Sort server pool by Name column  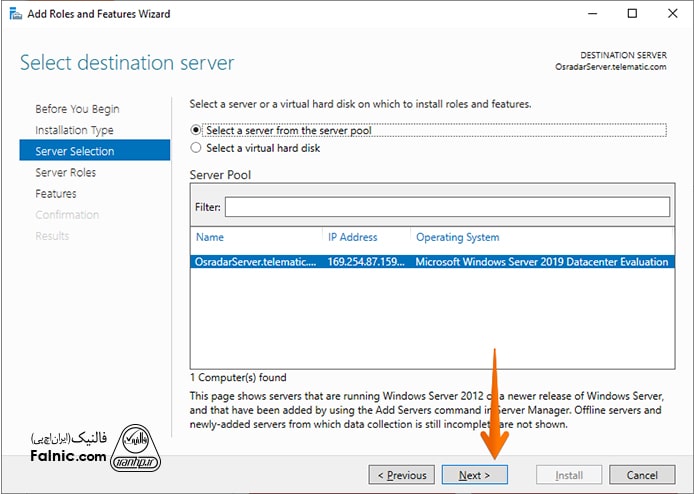point(257,238)
